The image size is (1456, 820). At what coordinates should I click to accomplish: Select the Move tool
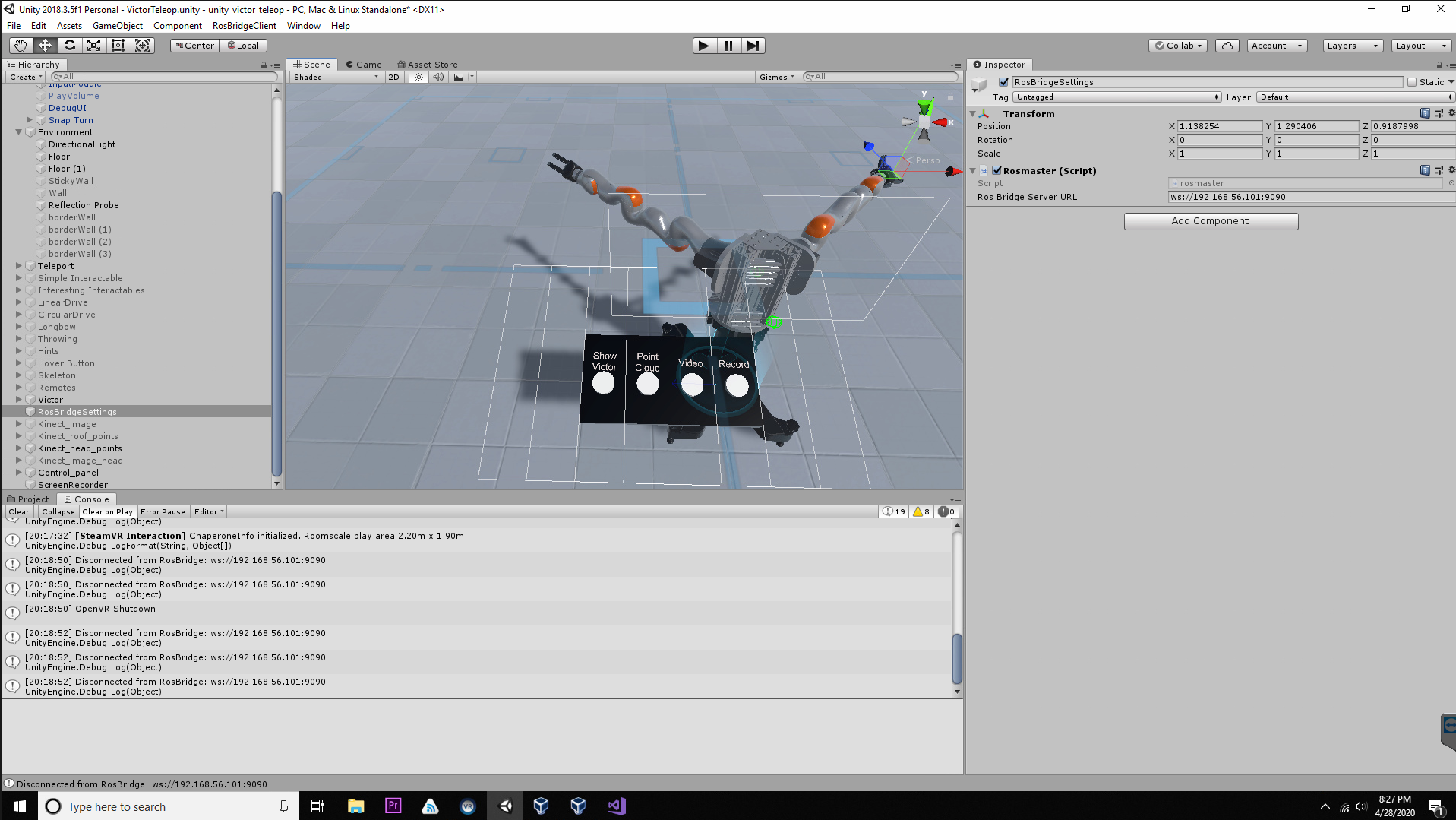[45, 46]
